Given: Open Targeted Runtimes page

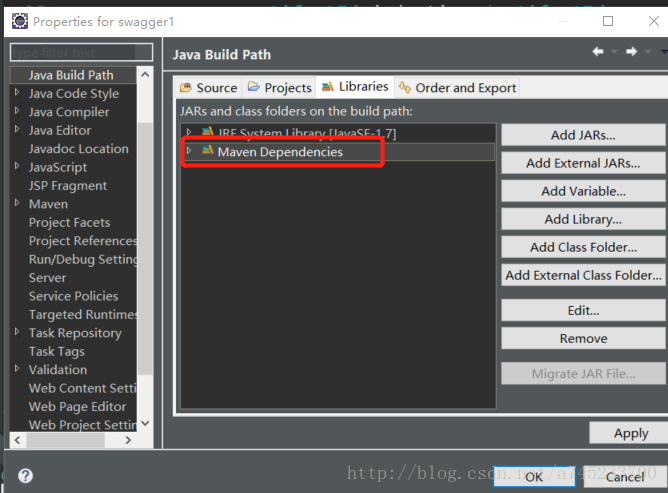Looking at the screenshot, I should click(83, 314).
